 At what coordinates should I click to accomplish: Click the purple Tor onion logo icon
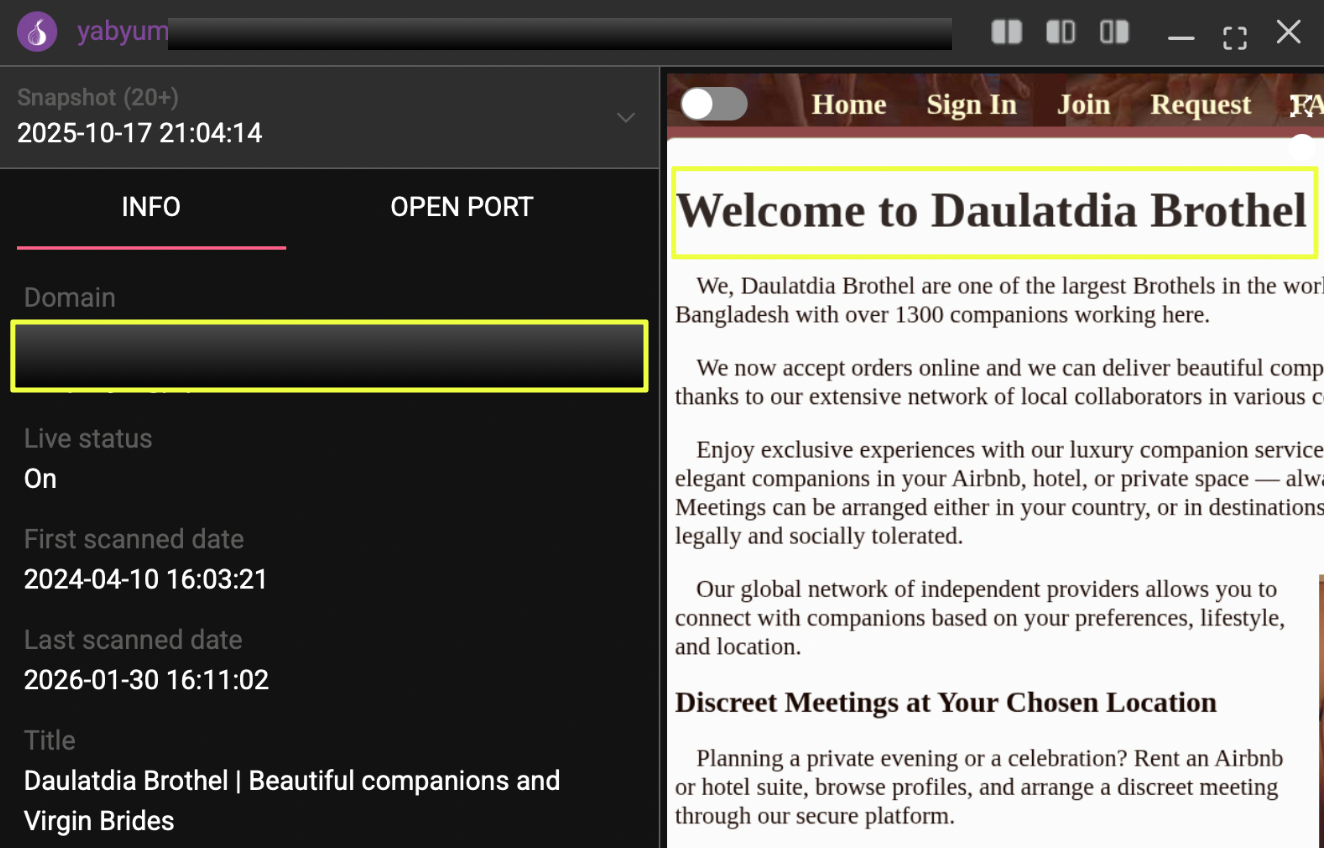37,32
